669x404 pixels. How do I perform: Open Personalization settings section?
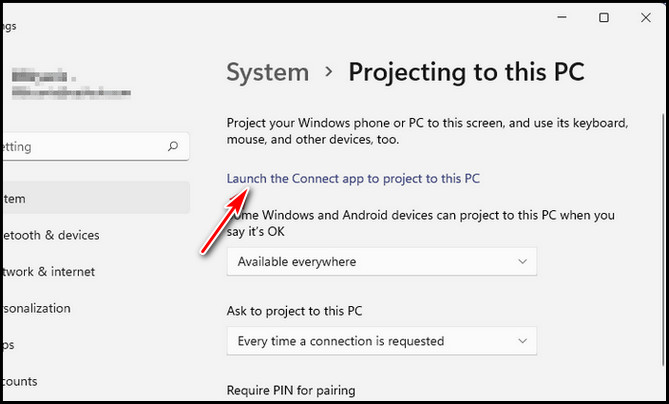coord(36,308)
